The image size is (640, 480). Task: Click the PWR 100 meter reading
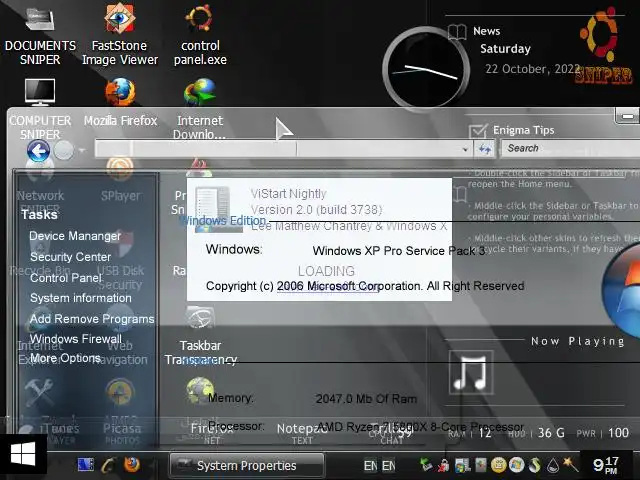coord(602,433)
